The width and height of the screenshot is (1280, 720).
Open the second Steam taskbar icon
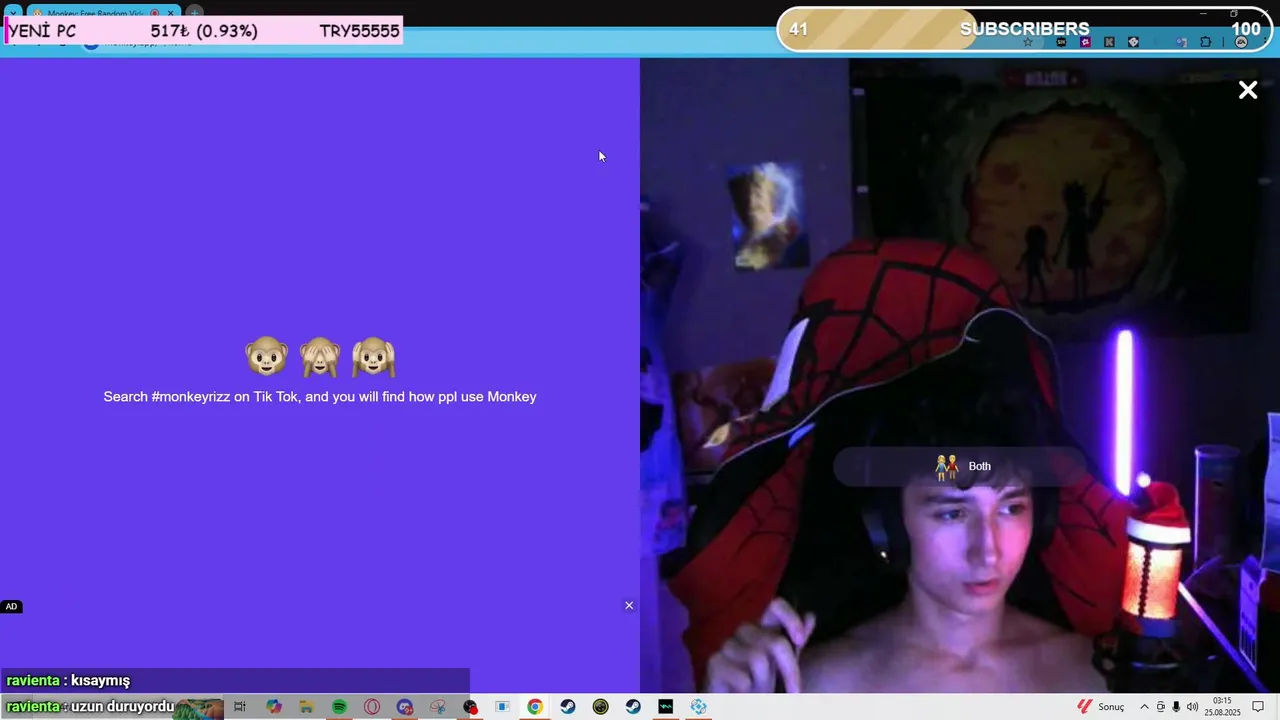point(633,707)
